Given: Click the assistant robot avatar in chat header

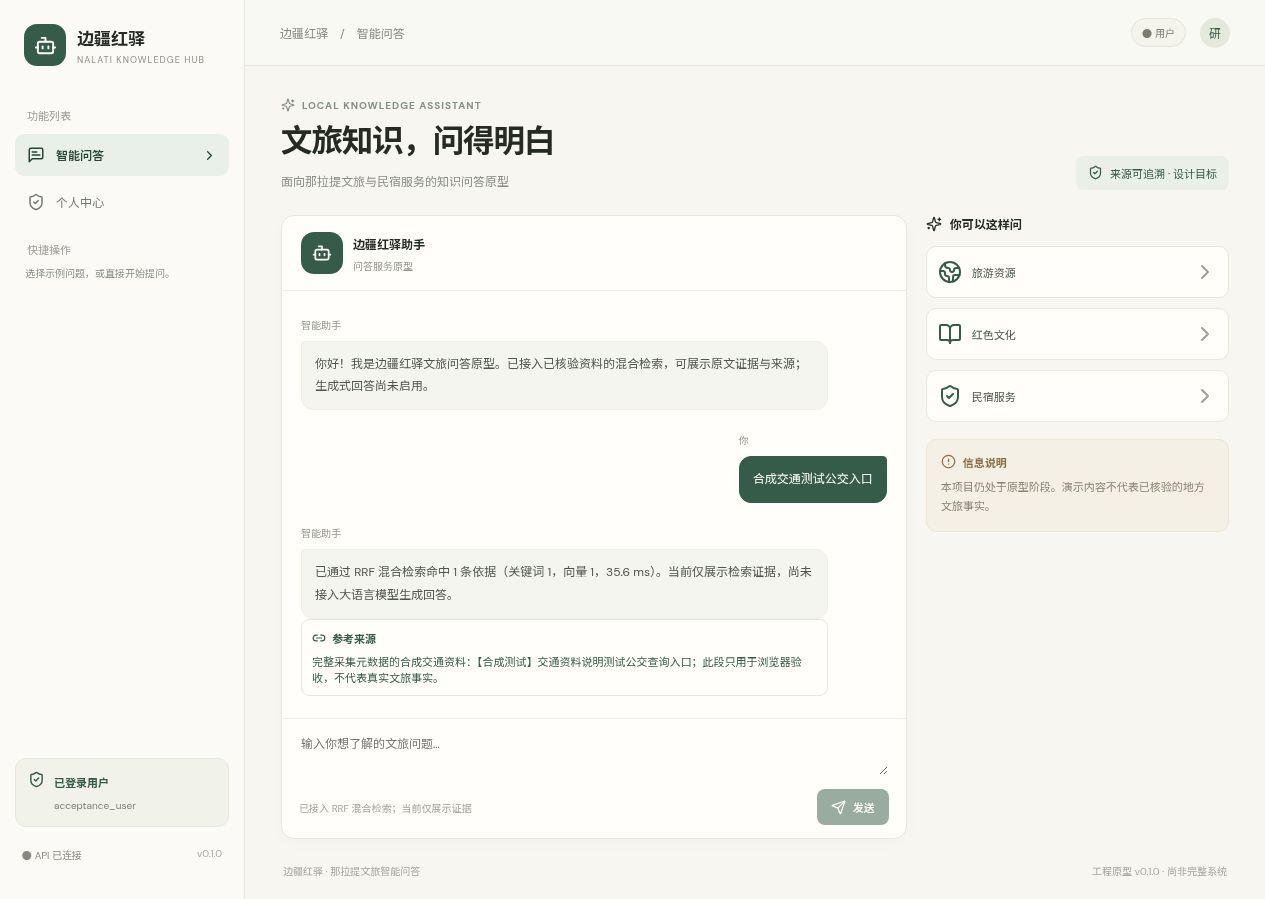Looking at the screenshot, I should coord(322,253).
